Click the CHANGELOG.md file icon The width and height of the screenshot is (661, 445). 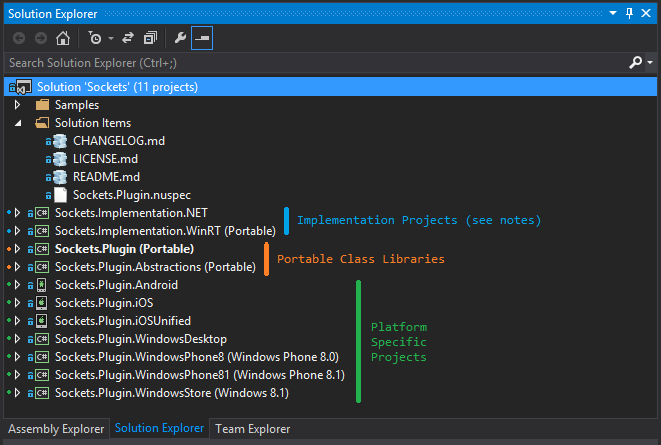click(x=60, y=141)
